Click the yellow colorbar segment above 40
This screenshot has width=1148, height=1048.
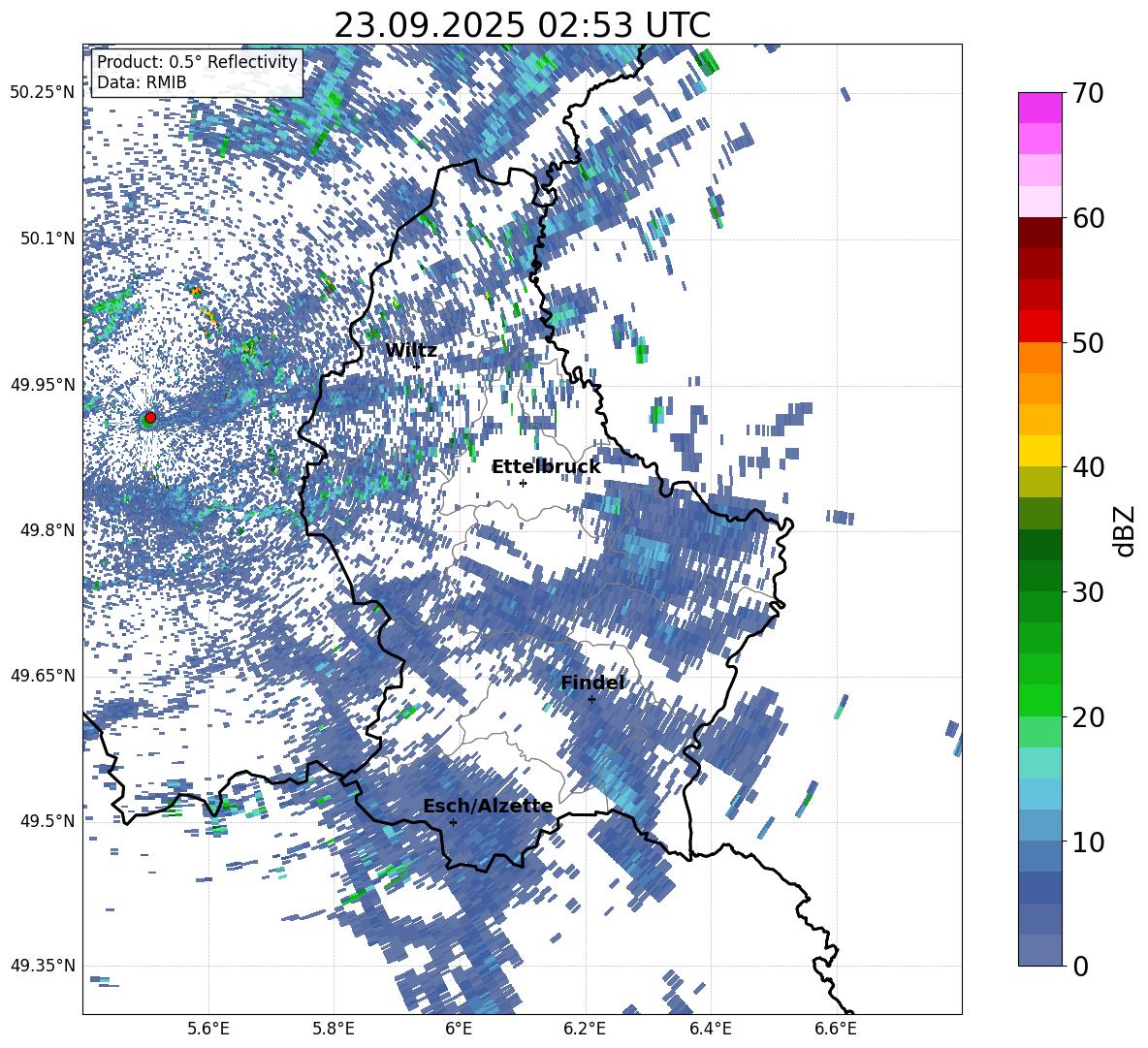[1039, 451]
